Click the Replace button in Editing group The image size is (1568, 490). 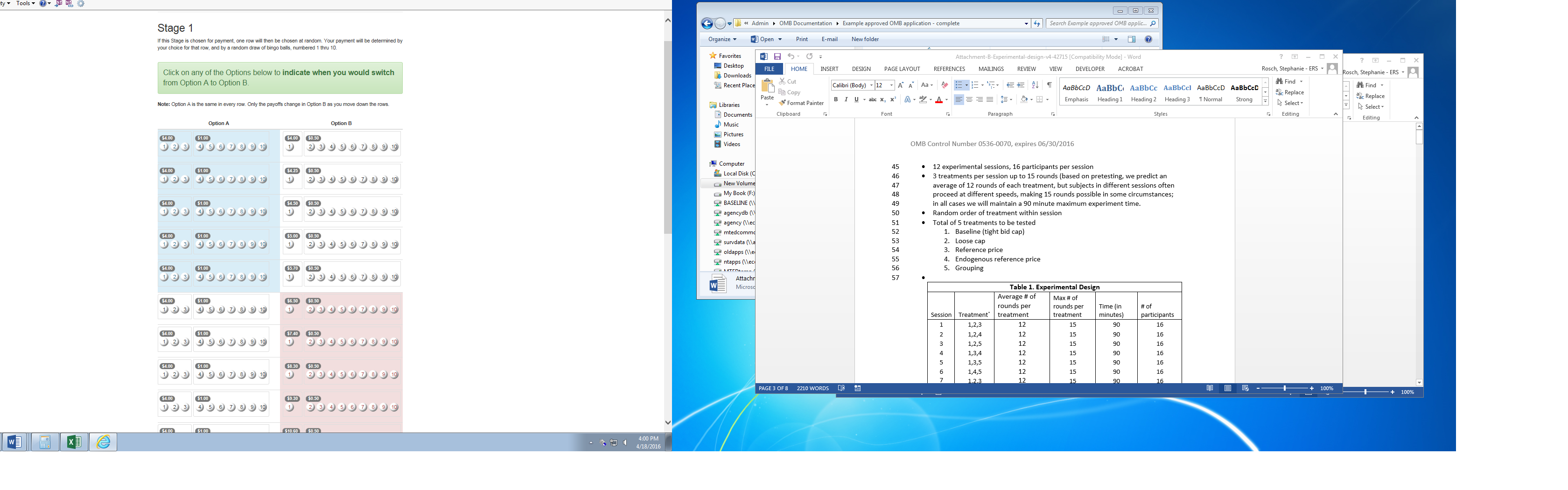(x=1290, y=92)
